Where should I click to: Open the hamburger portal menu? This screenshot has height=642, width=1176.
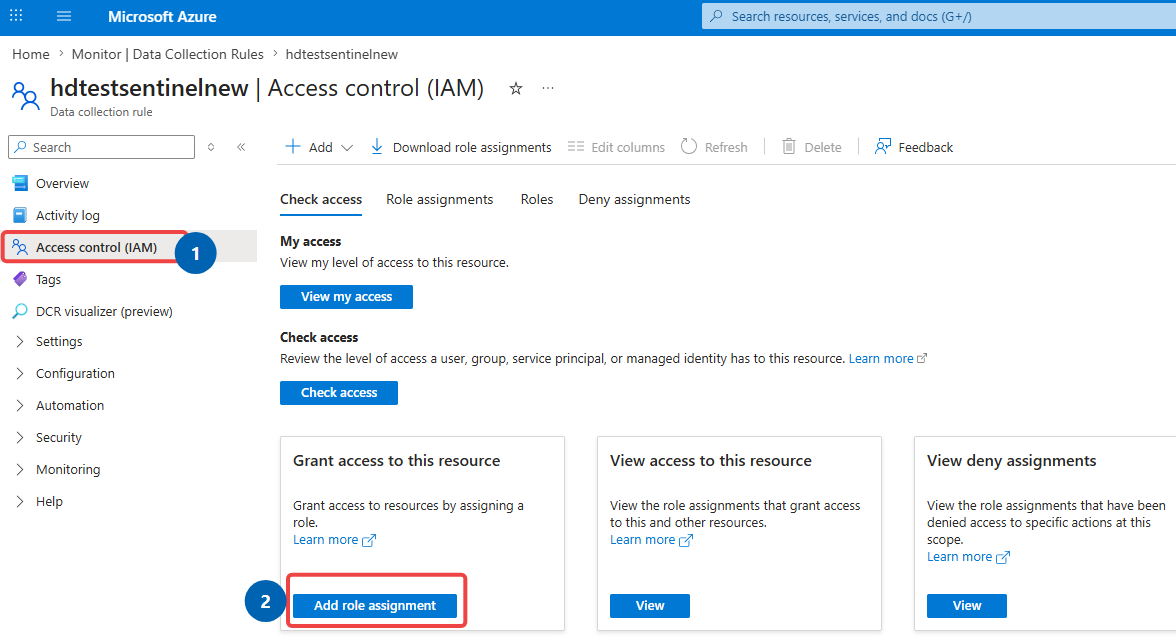[64, 16]
